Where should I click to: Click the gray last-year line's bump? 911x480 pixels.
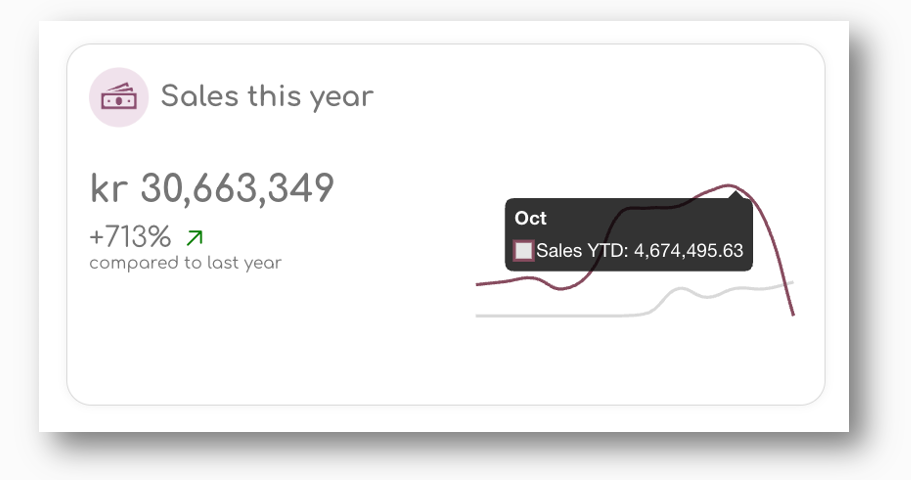tap(680, 289)
